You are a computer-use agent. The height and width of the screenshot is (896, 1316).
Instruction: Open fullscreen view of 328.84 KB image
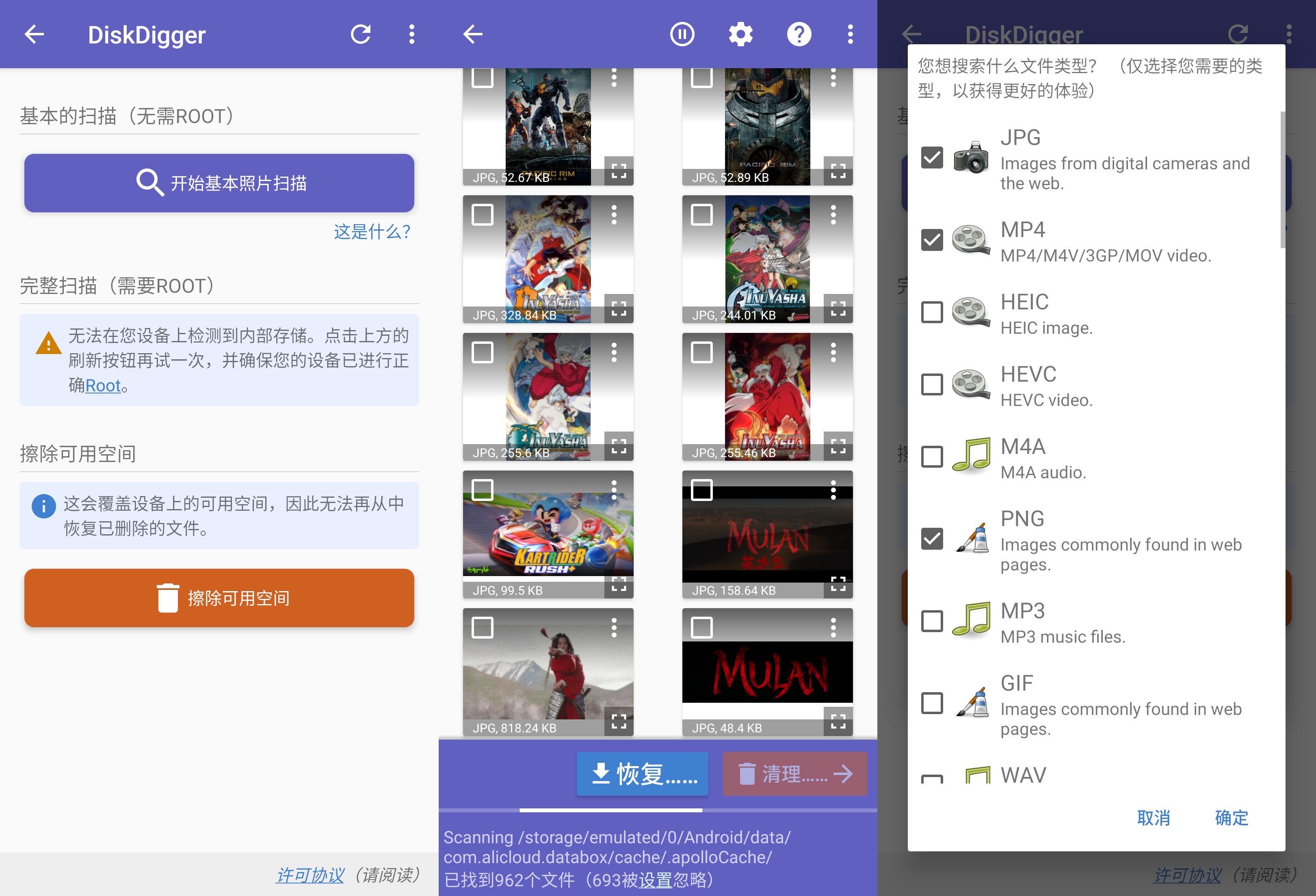click(618, 309)
